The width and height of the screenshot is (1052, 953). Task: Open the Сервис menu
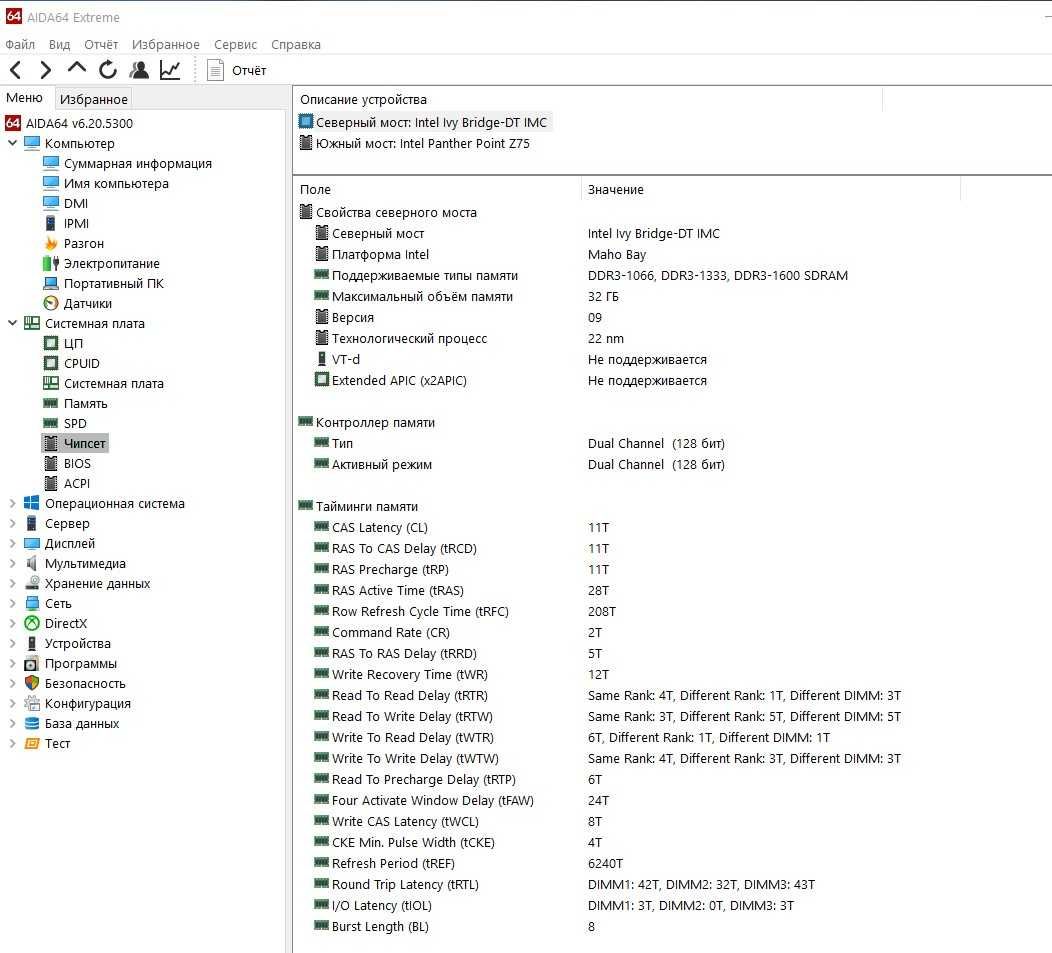235,44
